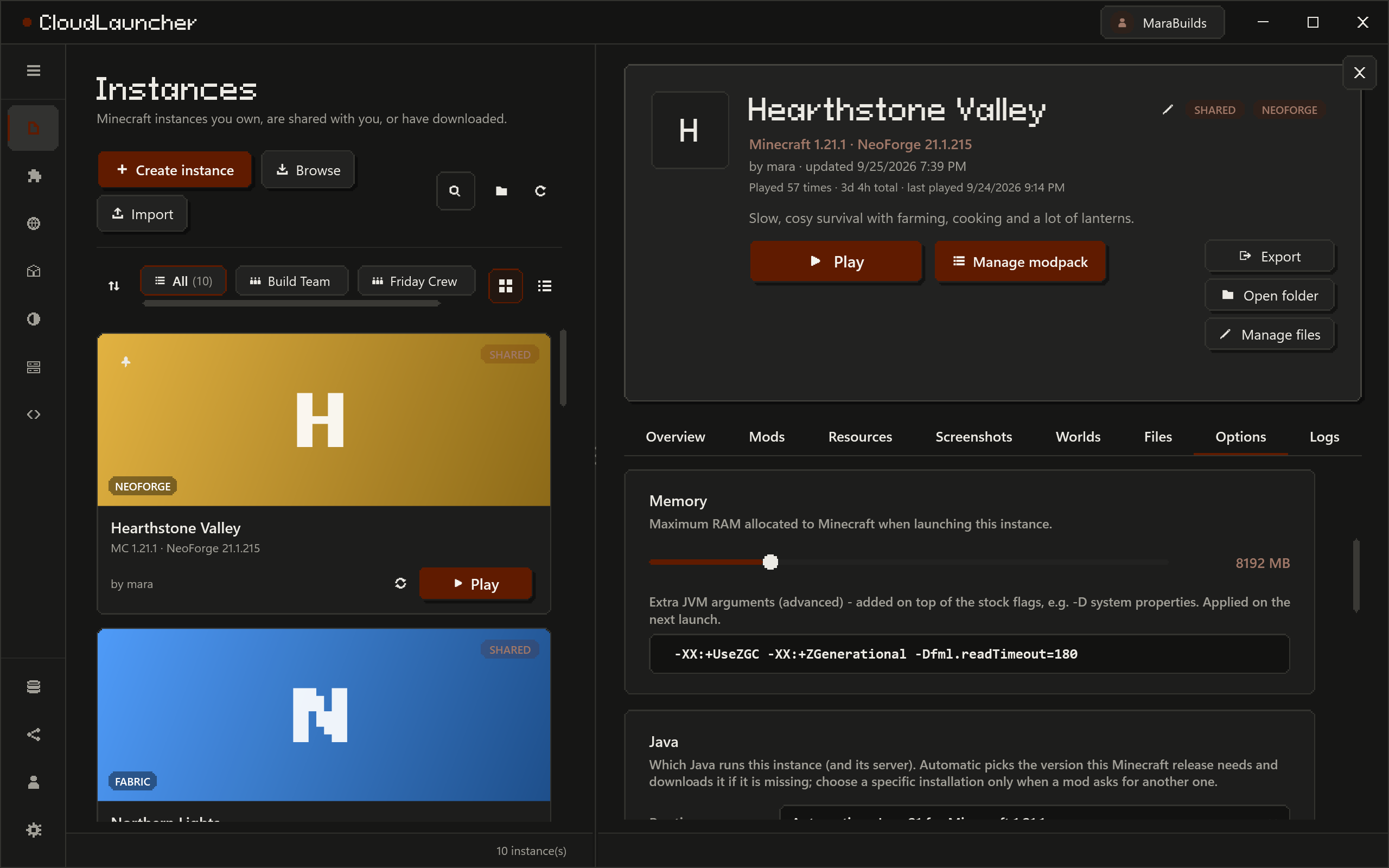The height and width of the screenshot is (868, 1389).
Task: Click the pin icon on Hearthstone card
Action: (126, 362)
